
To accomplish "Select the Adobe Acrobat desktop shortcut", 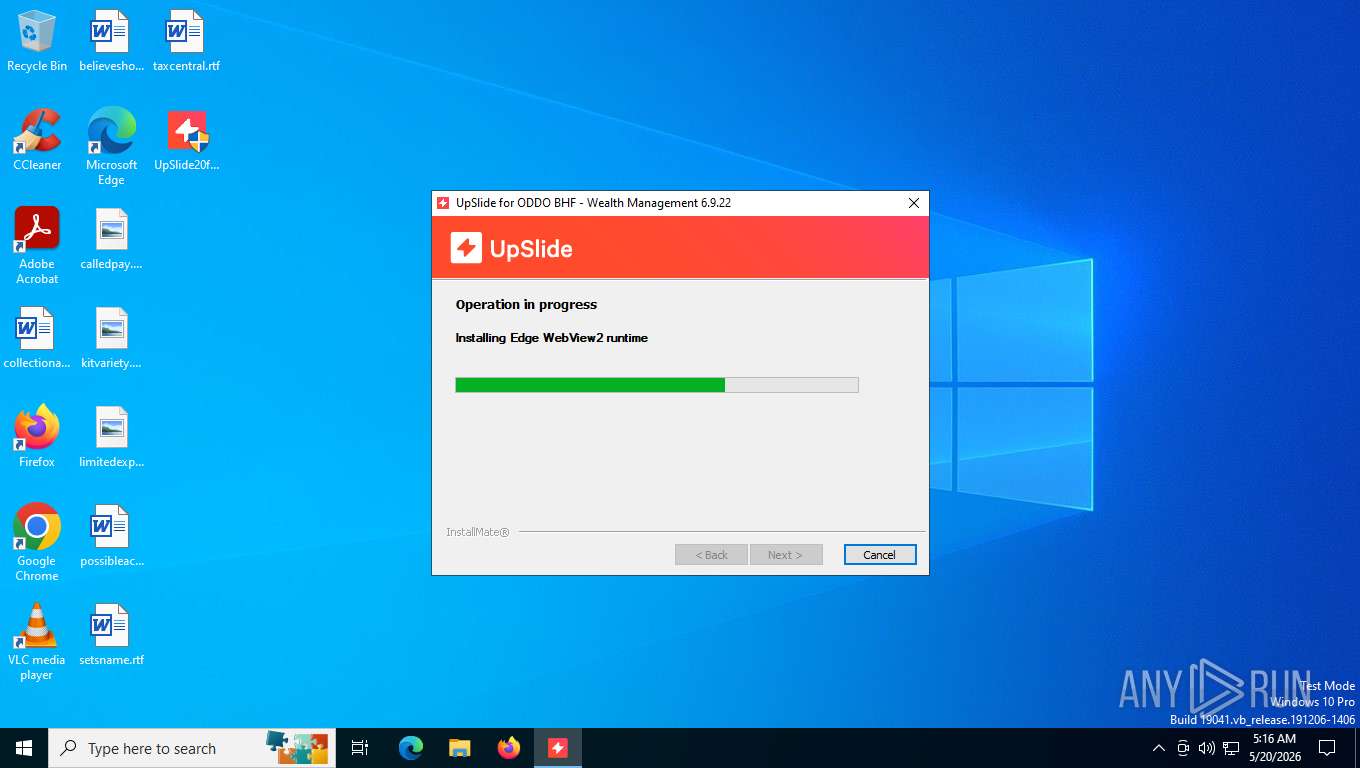I will click(37, 246).
